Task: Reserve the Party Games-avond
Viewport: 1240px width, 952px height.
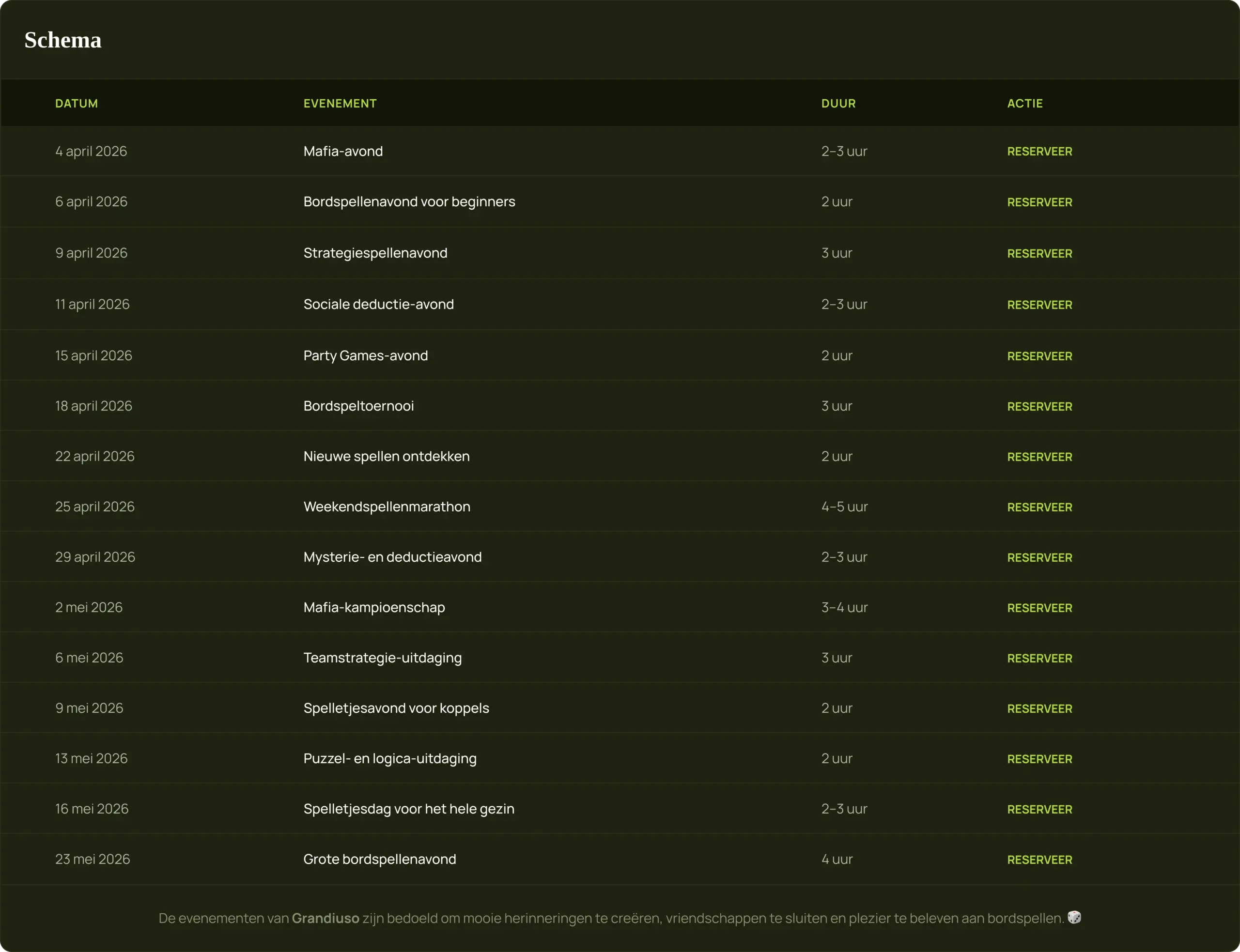Action: pyautogui.click(x=1039, y=356)
